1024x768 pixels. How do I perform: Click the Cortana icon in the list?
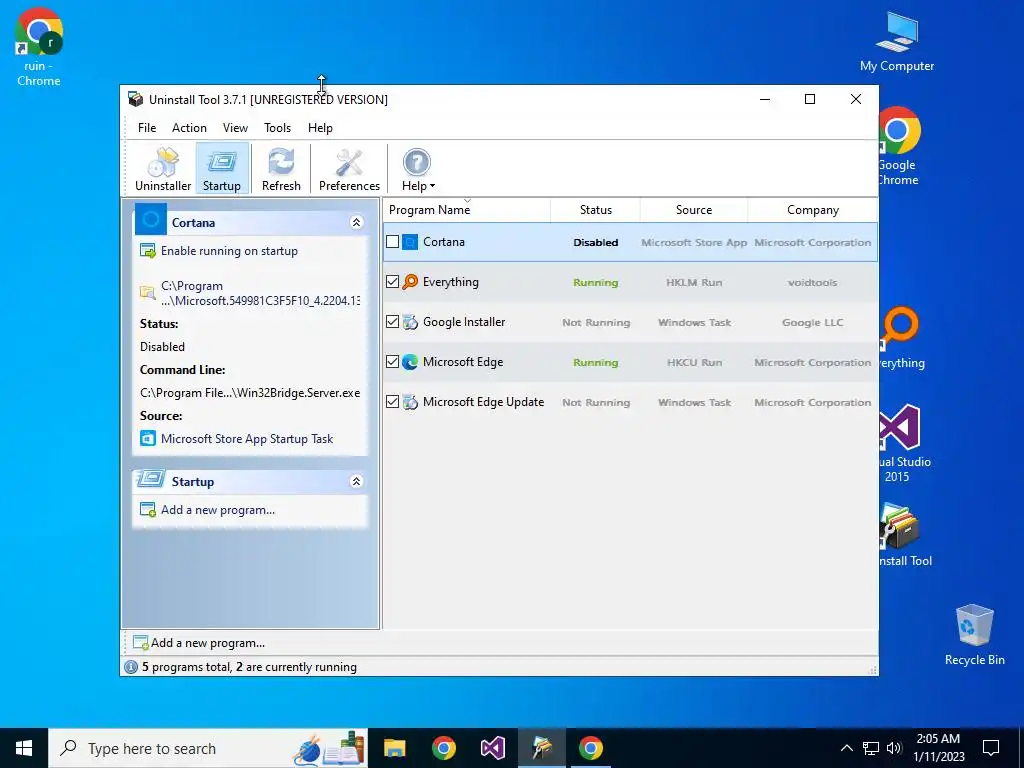(410, 242)
